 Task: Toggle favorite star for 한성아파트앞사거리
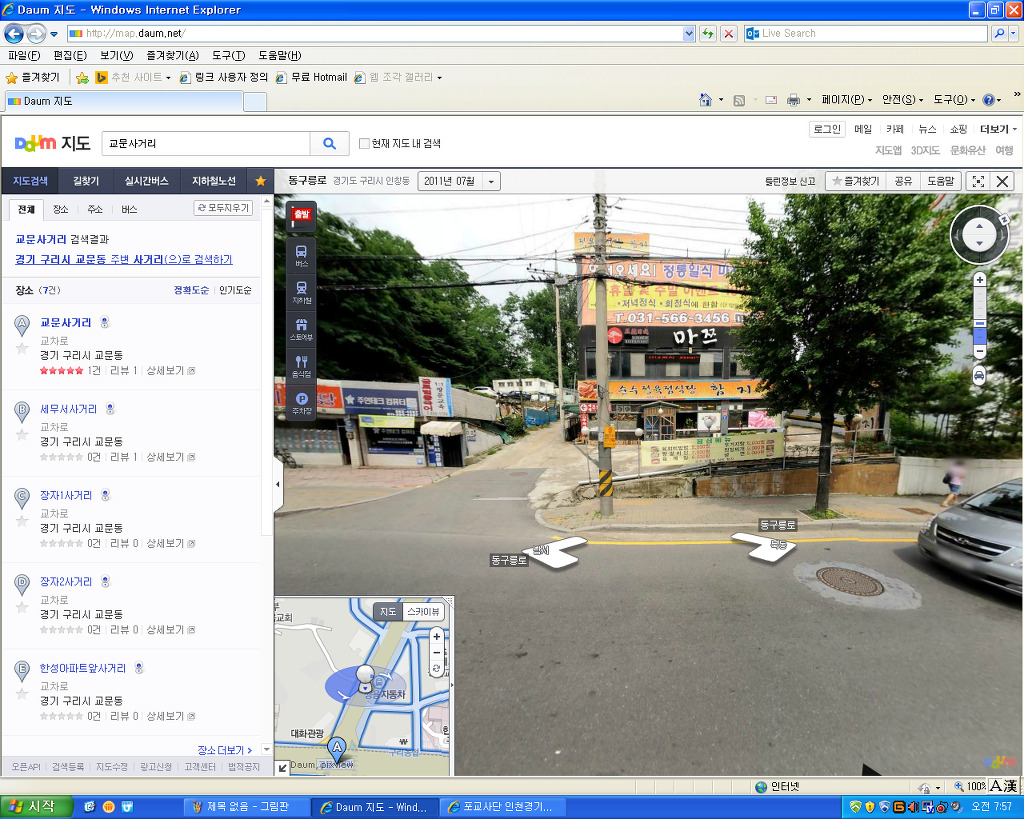22,694
